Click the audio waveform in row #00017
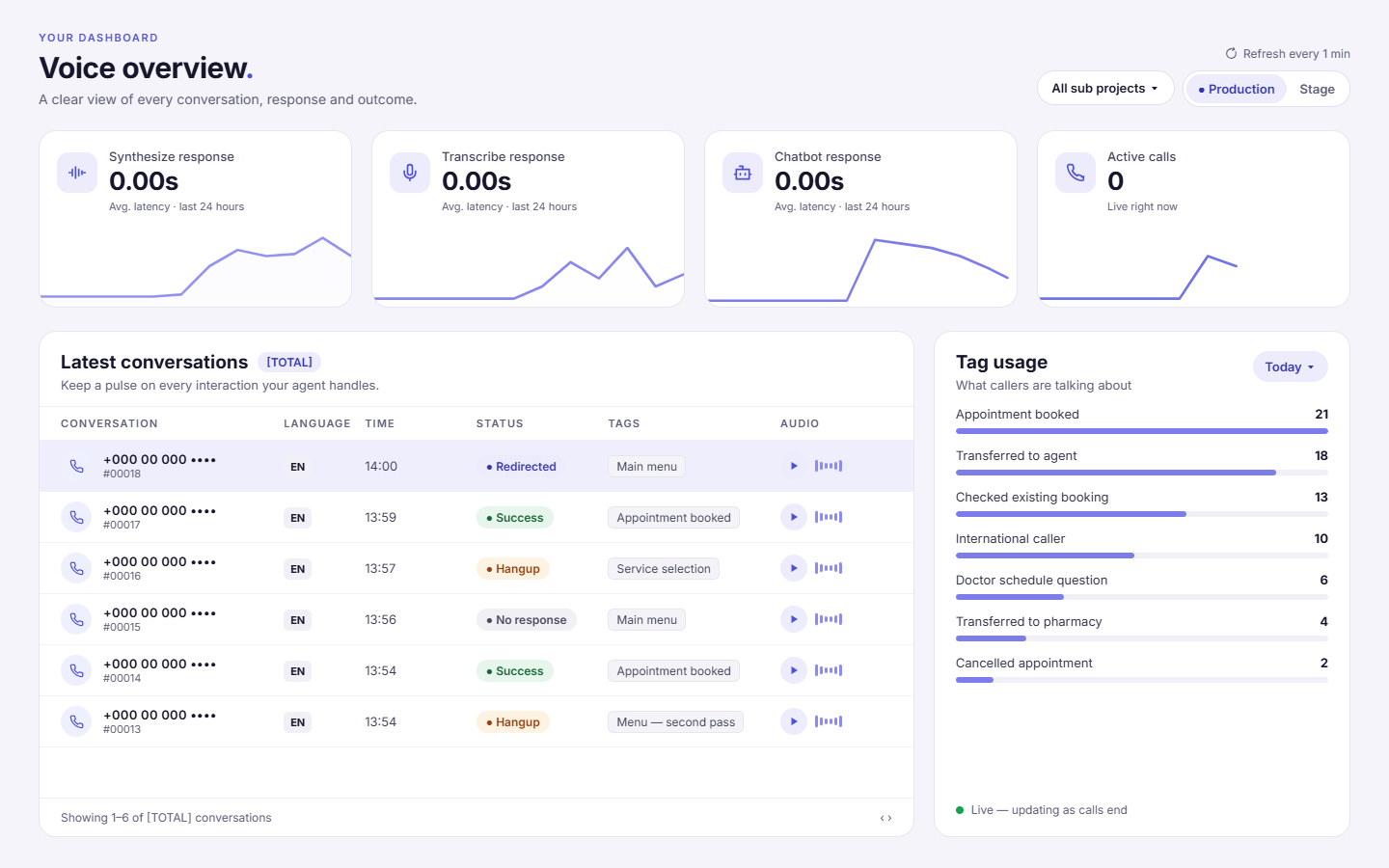 tap(829, 517)
